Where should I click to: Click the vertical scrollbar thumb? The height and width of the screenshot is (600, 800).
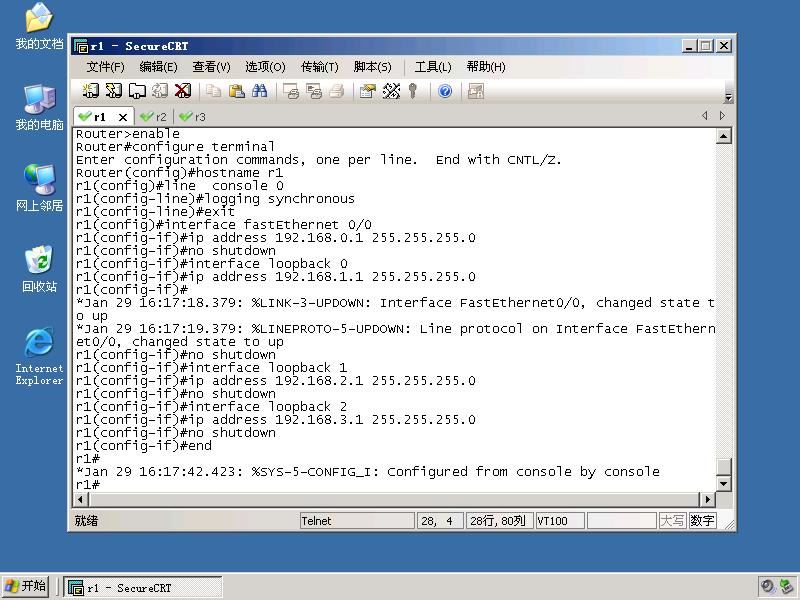(x=723, y=467)
